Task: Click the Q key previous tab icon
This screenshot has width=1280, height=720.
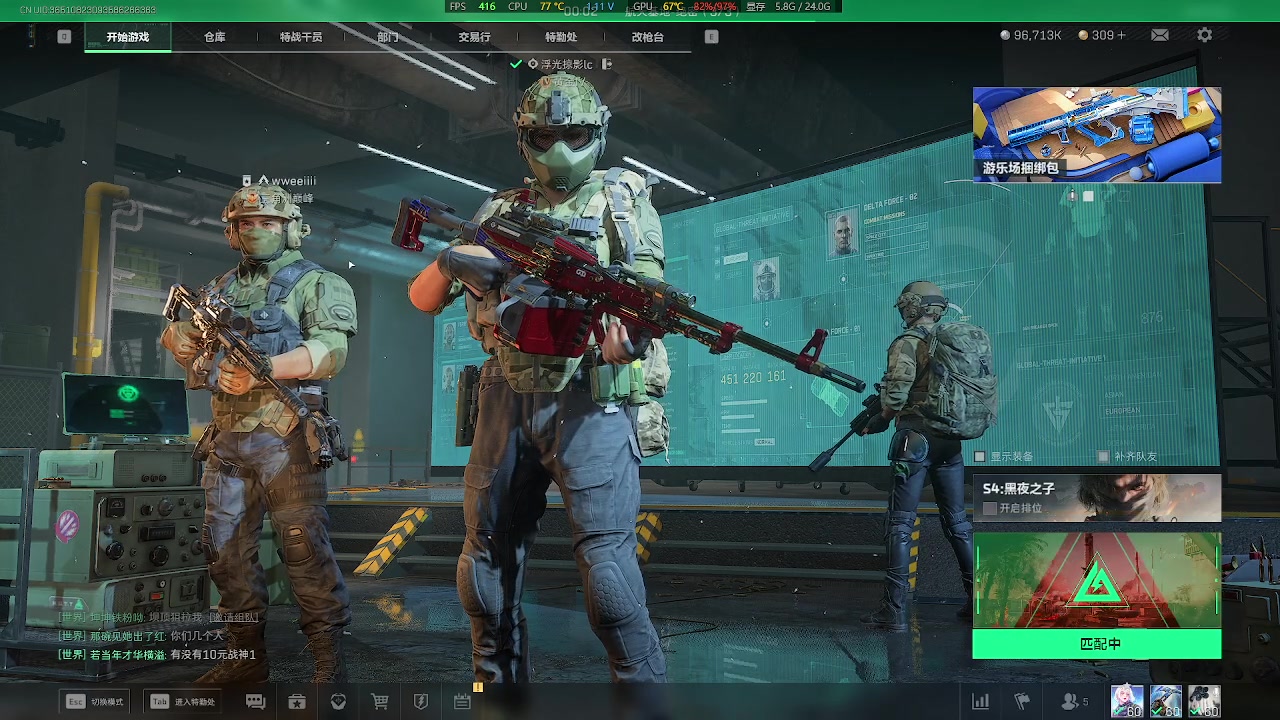Action: 64,37
